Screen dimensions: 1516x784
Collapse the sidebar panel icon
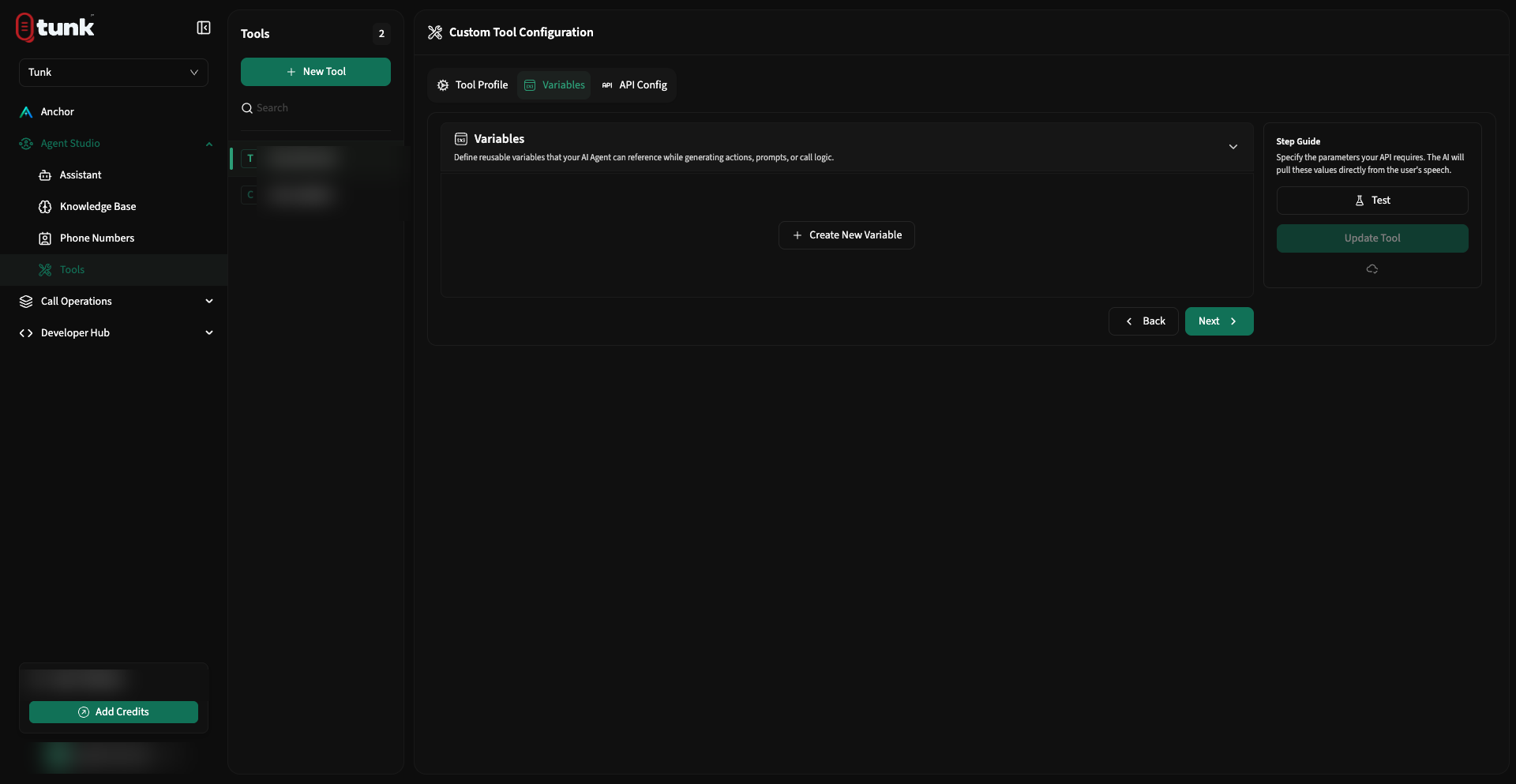[x=204, y=28]
